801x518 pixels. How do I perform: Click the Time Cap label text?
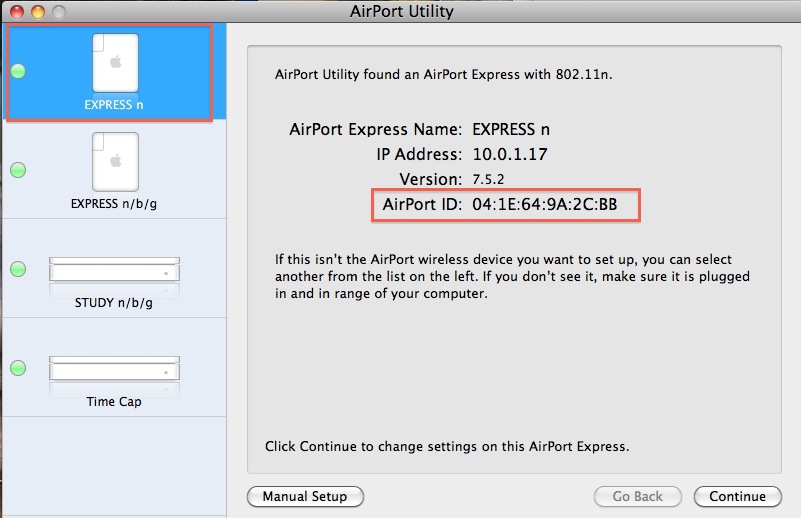[x=114, y=402]
